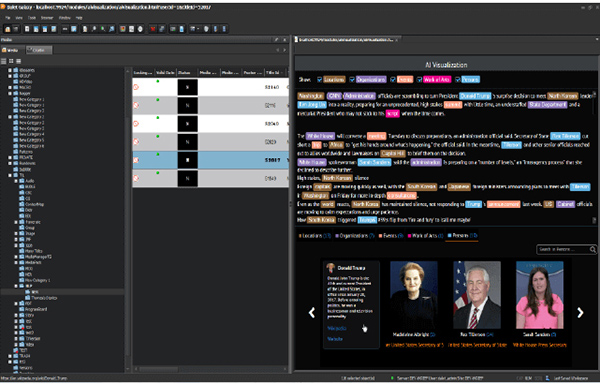600x384 pixels.
Task: Expand the TRASH folder node
Action: (10, 356)
